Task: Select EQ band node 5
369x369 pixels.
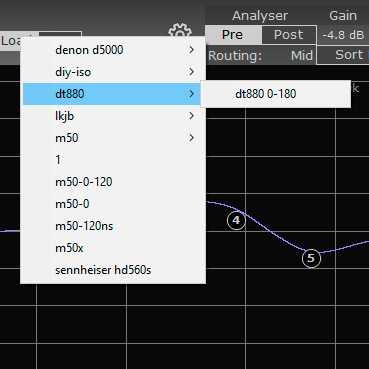Action: click(311, 258)
